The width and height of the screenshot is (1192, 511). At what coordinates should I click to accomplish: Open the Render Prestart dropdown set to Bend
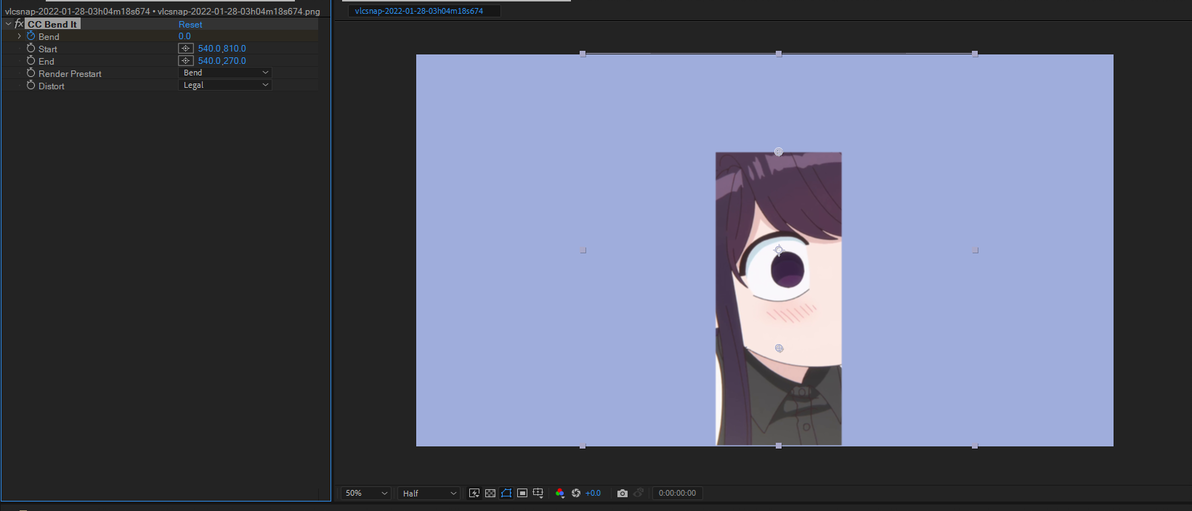point(225,72)
